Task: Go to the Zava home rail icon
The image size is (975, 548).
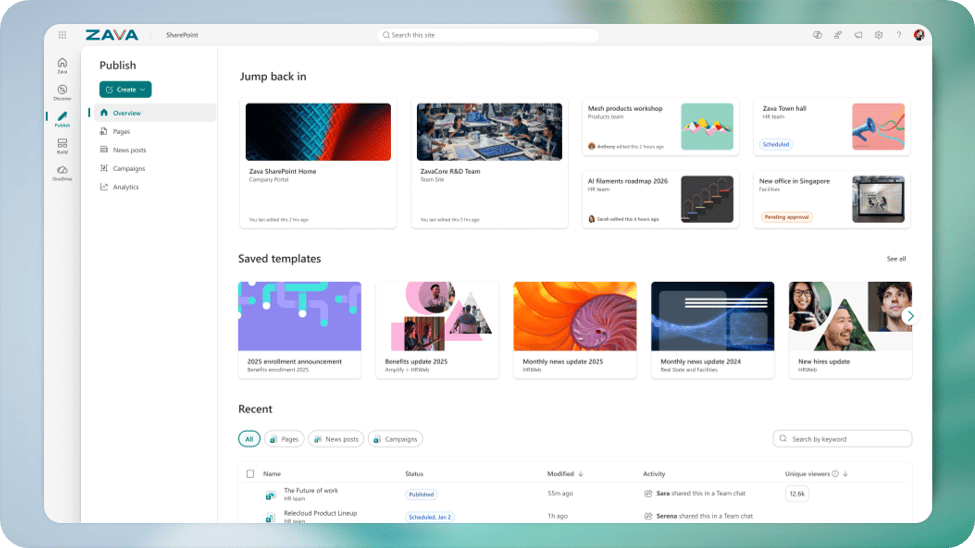Action: [x=62, y=65]
